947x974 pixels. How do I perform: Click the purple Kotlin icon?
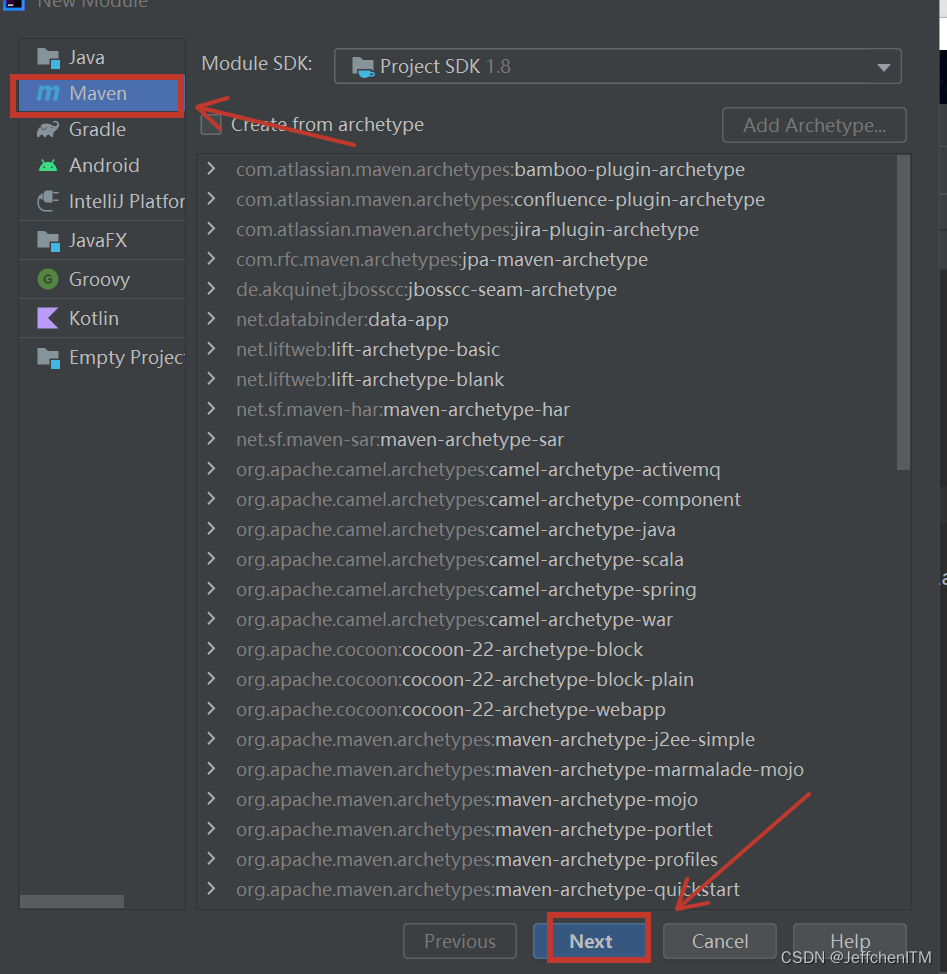[48, 318]
